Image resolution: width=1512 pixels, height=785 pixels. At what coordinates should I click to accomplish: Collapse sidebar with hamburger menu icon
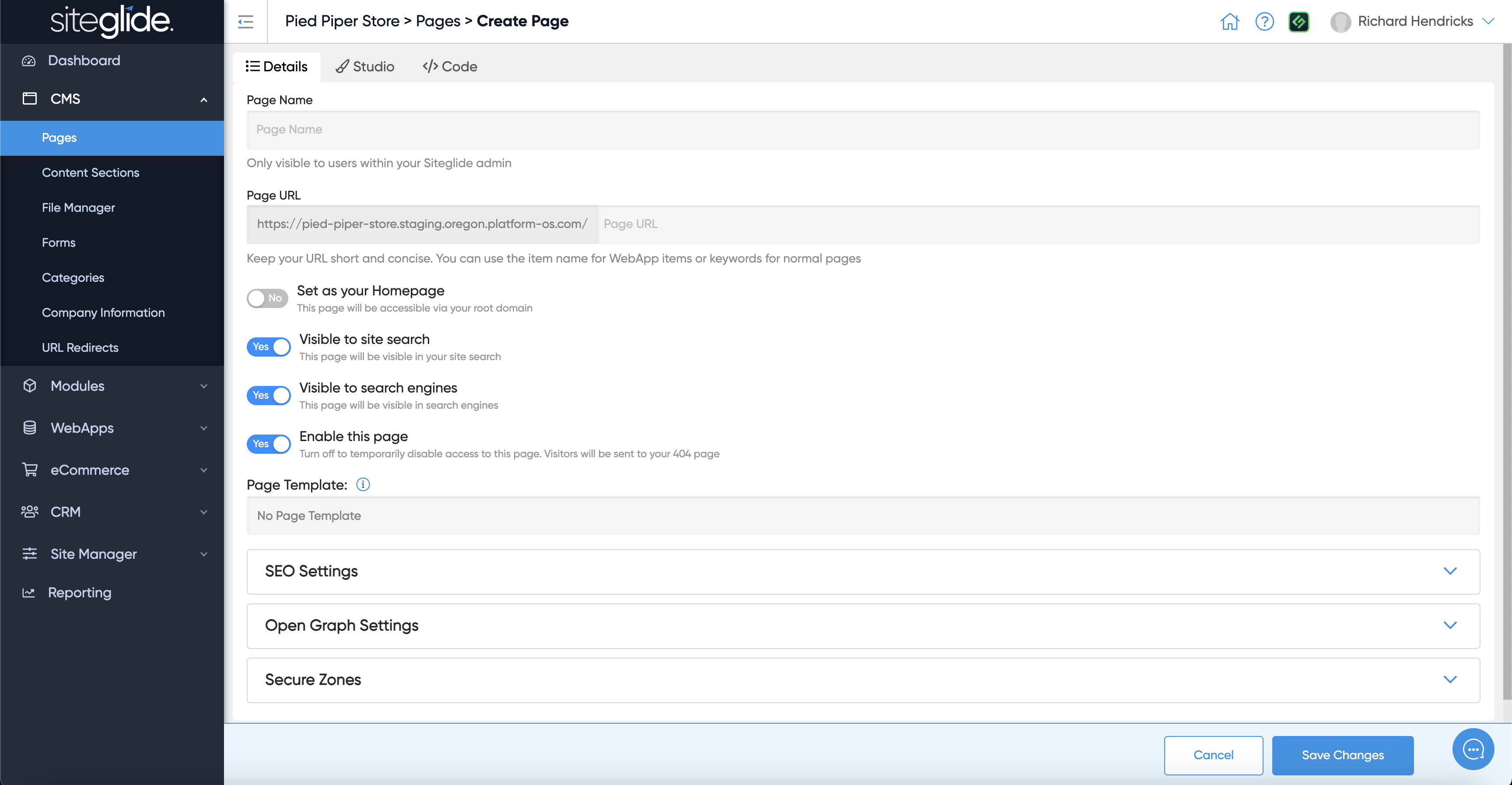245,22
